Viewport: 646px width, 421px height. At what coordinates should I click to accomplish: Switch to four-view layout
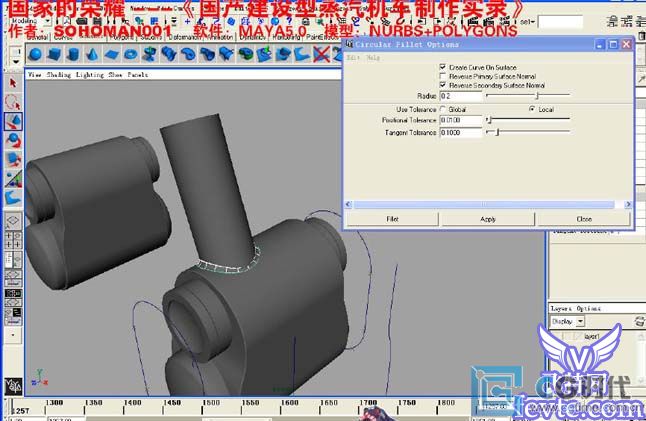(13, 240)
